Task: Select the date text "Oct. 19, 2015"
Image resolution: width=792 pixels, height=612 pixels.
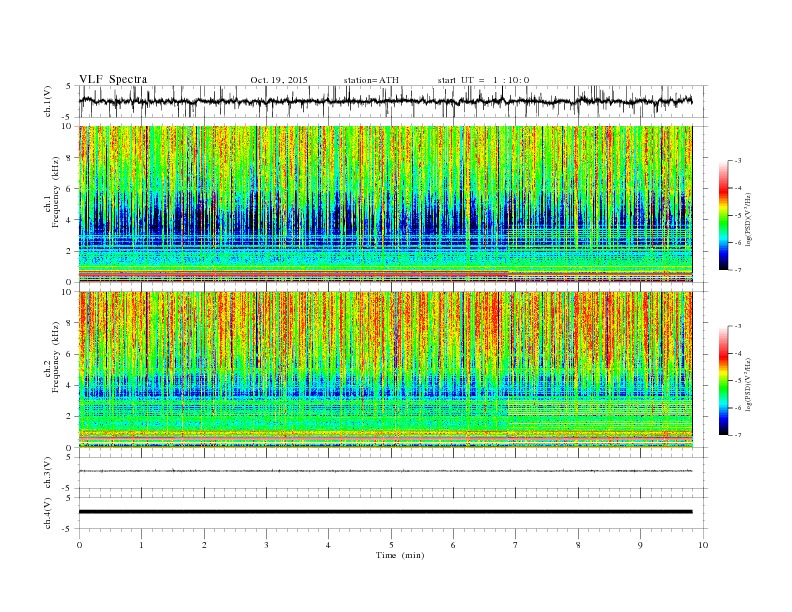Action: click(279, 80)
